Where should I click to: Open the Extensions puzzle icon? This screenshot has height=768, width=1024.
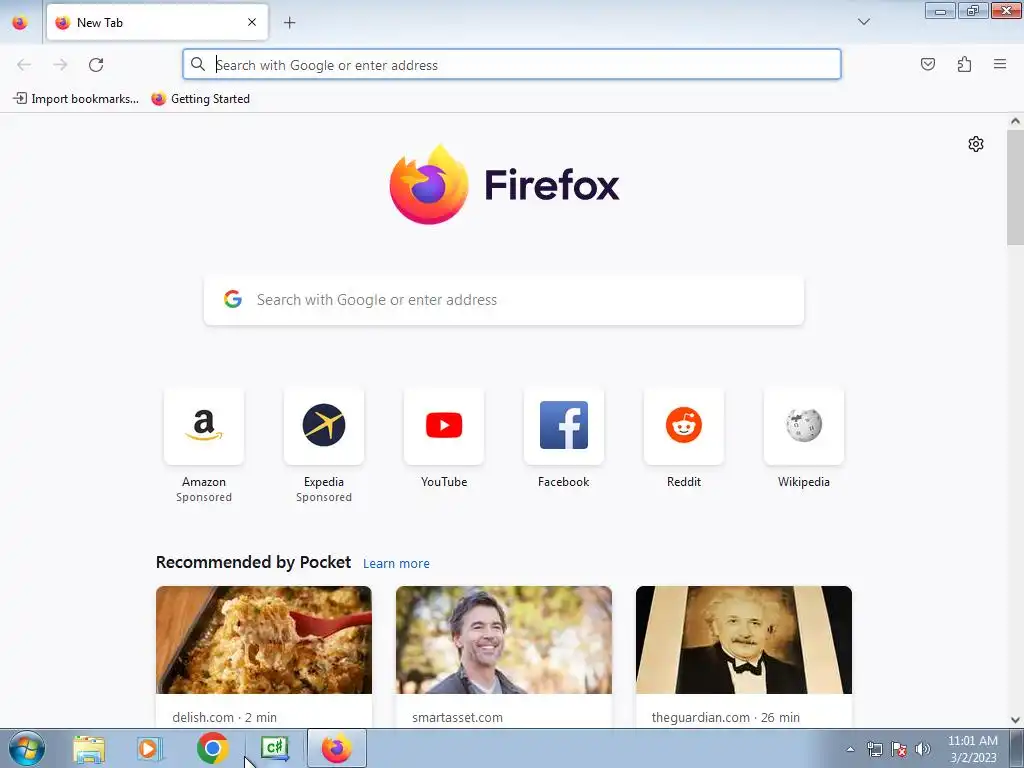pos(964,64)
